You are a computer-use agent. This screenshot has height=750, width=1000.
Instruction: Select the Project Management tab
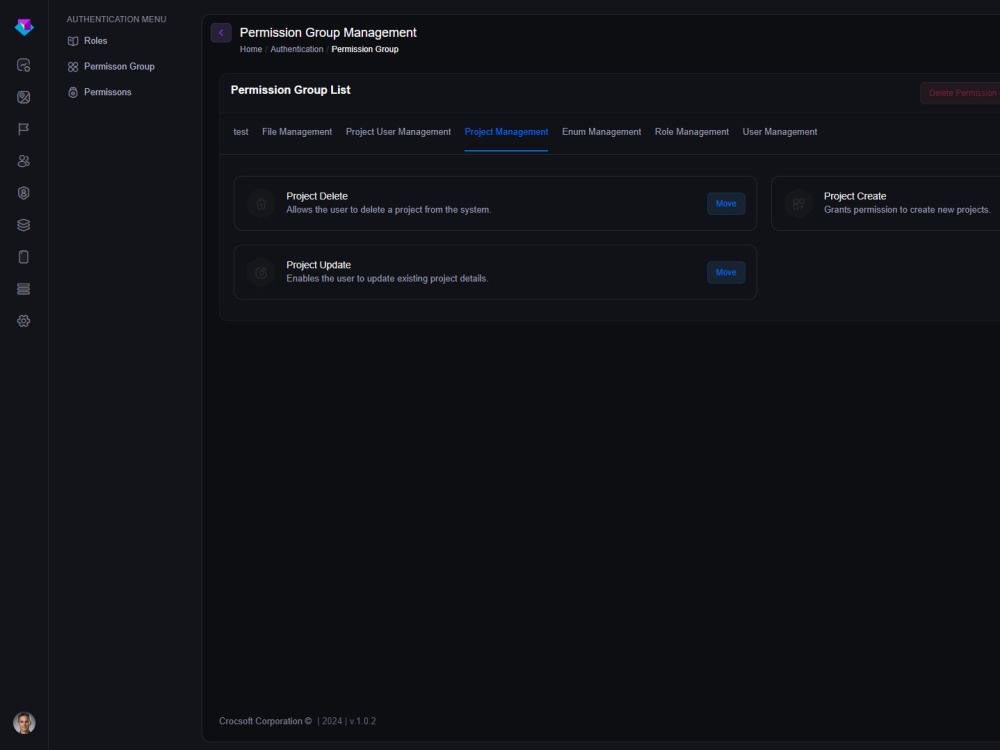506,132
